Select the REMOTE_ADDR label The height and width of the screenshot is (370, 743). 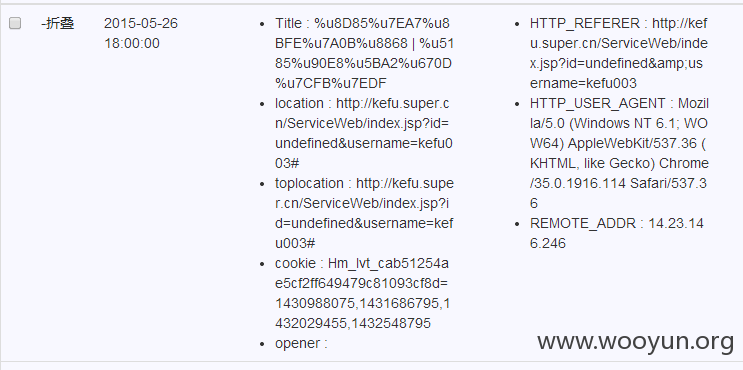pos(583,223)
